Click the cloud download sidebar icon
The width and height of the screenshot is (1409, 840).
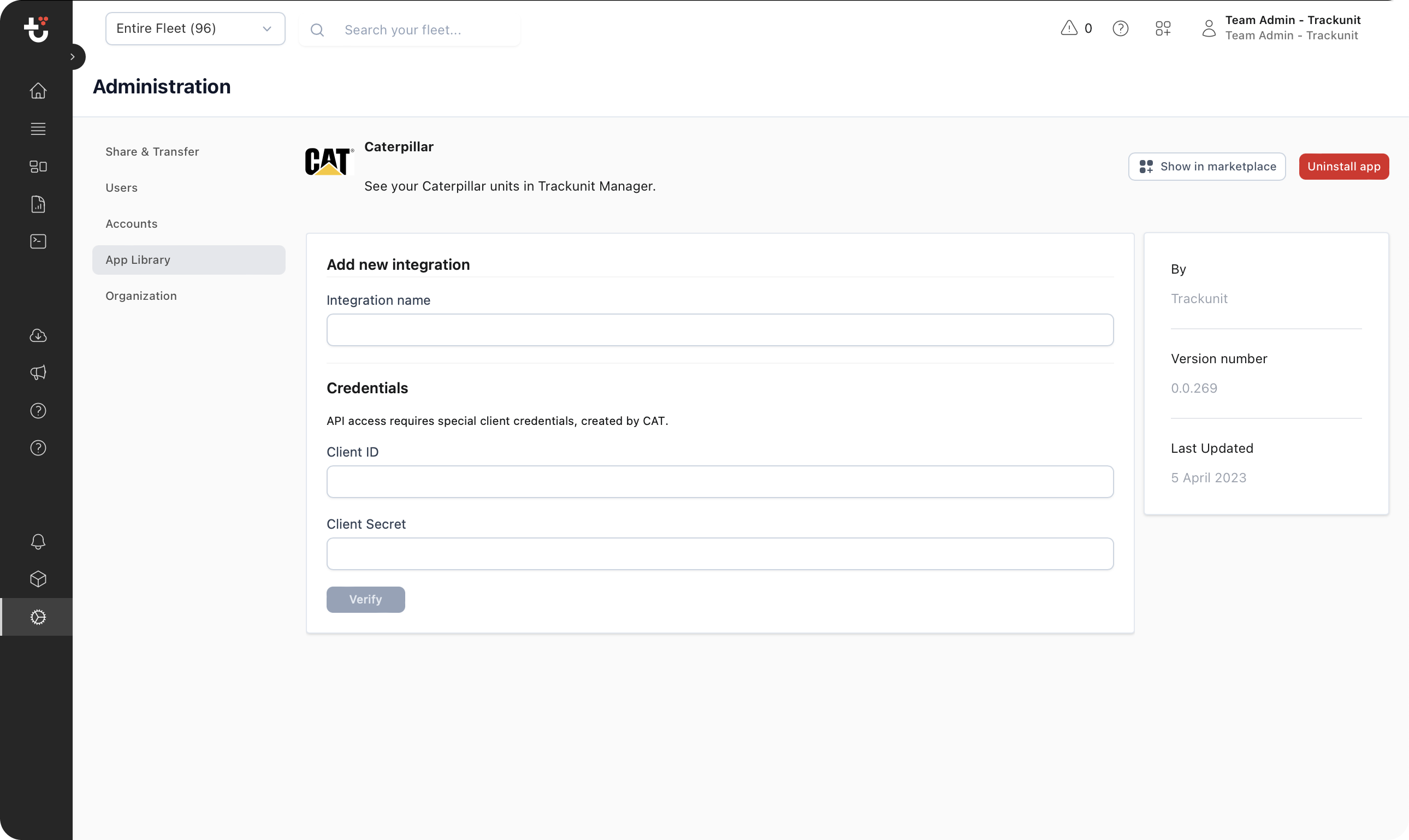pos(38,336)
